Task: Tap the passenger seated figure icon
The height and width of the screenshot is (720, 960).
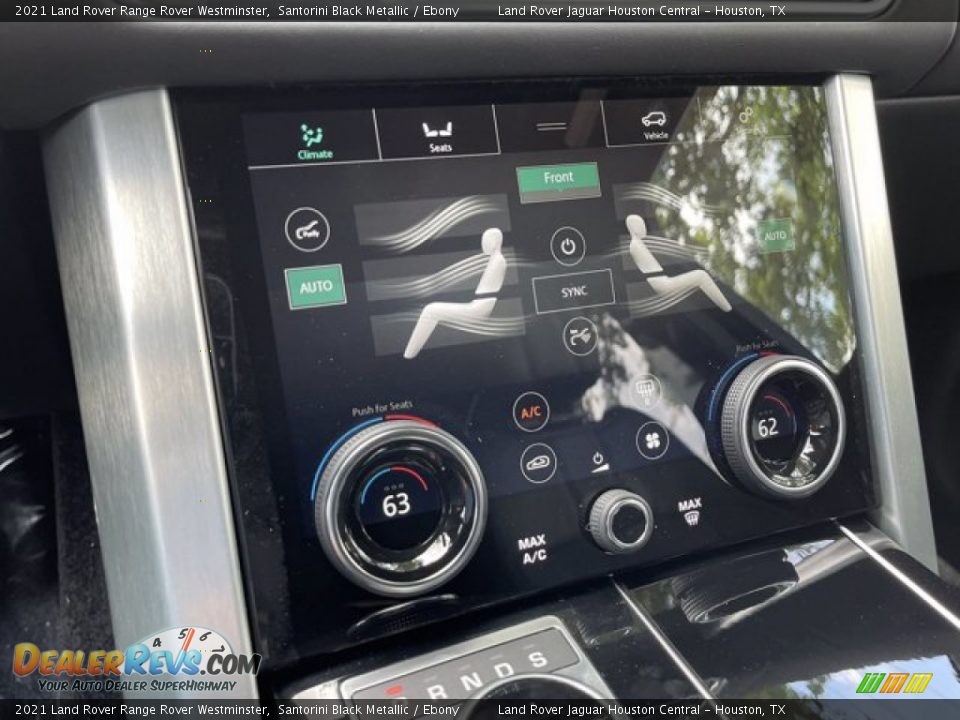Action: pyautogui.click(x=677, y=263)
